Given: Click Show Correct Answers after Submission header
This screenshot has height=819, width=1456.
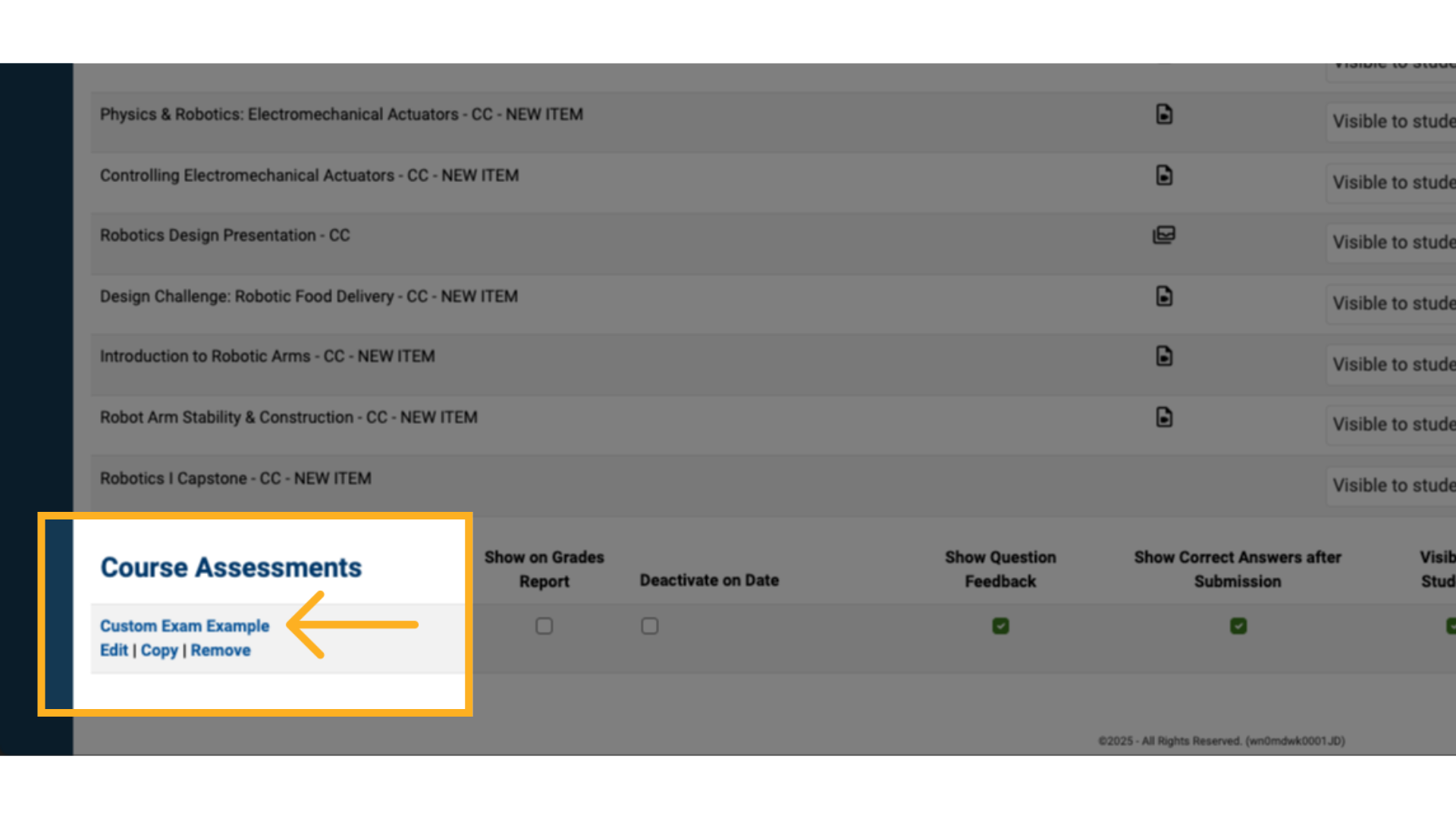Looking at the screenshot, I should coord(1238,570).
